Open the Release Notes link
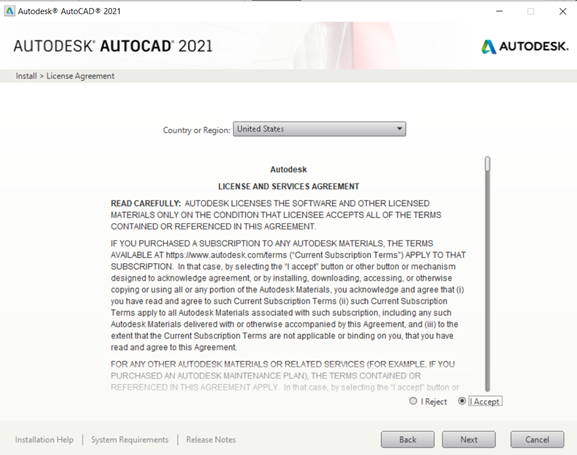 (x=211, y=440)
